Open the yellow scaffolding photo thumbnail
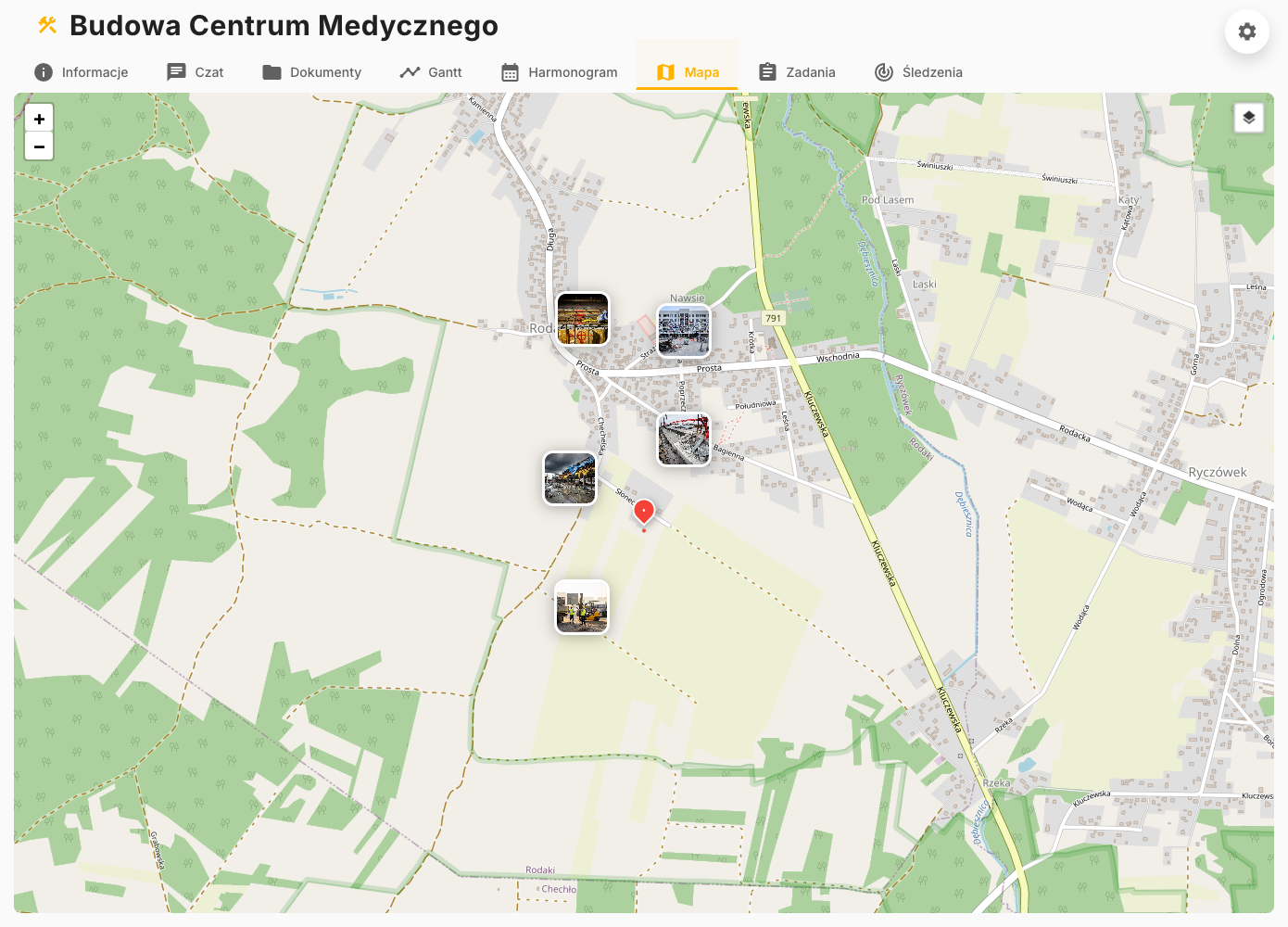This screenshot has width=1288, height=927. (x=583, y=319)
